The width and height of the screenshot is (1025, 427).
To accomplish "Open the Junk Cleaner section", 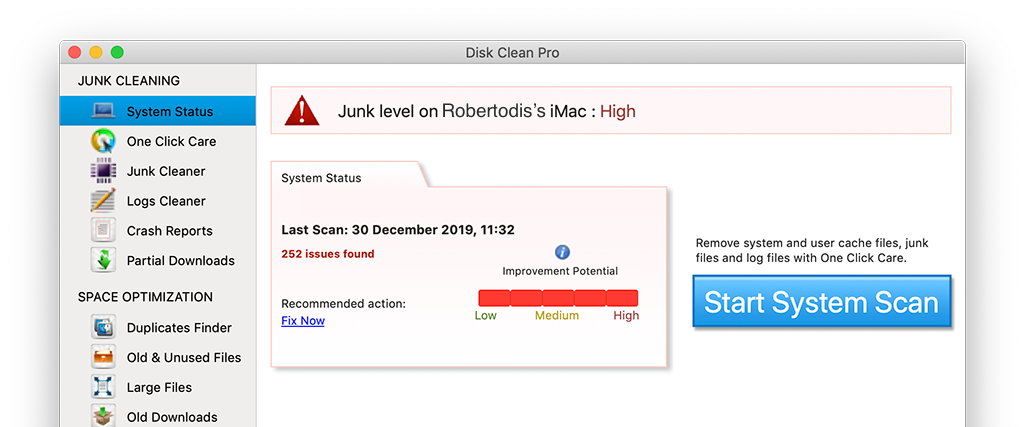I will click(x=158, y=171).
